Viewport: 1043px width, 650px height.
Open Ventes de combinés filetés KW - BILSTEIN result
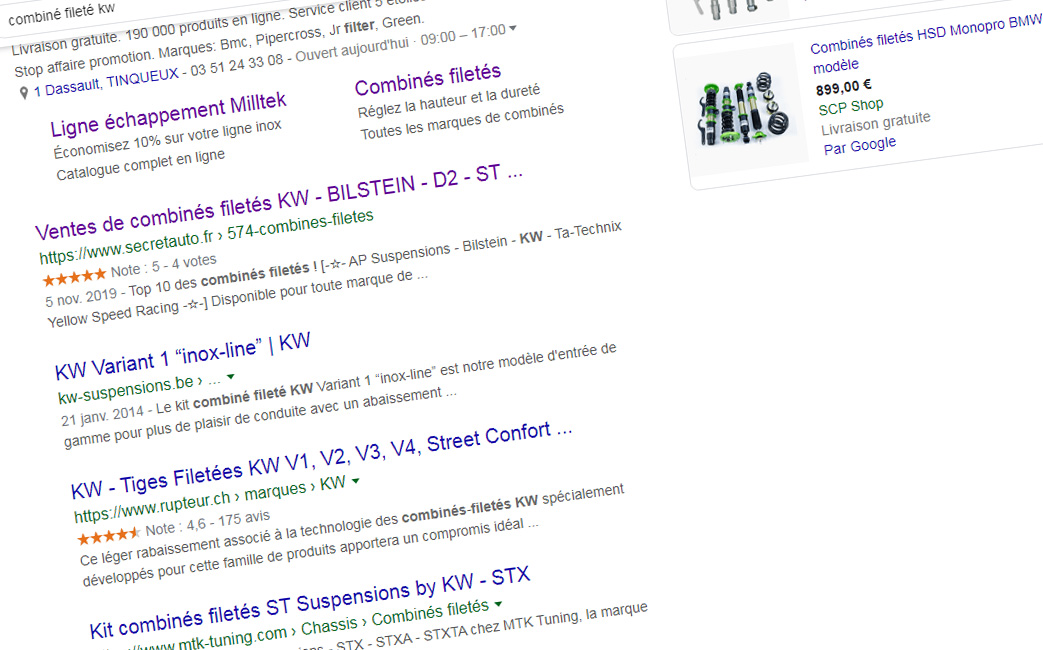coord(279,202)
